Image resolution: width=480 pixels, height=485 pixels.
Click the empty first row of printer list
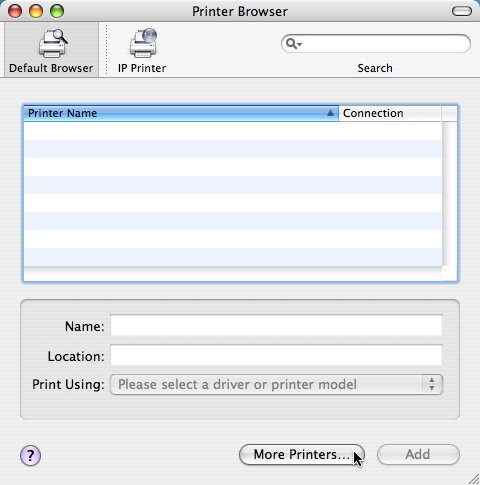pyautogui.click(x=233, y=131)
